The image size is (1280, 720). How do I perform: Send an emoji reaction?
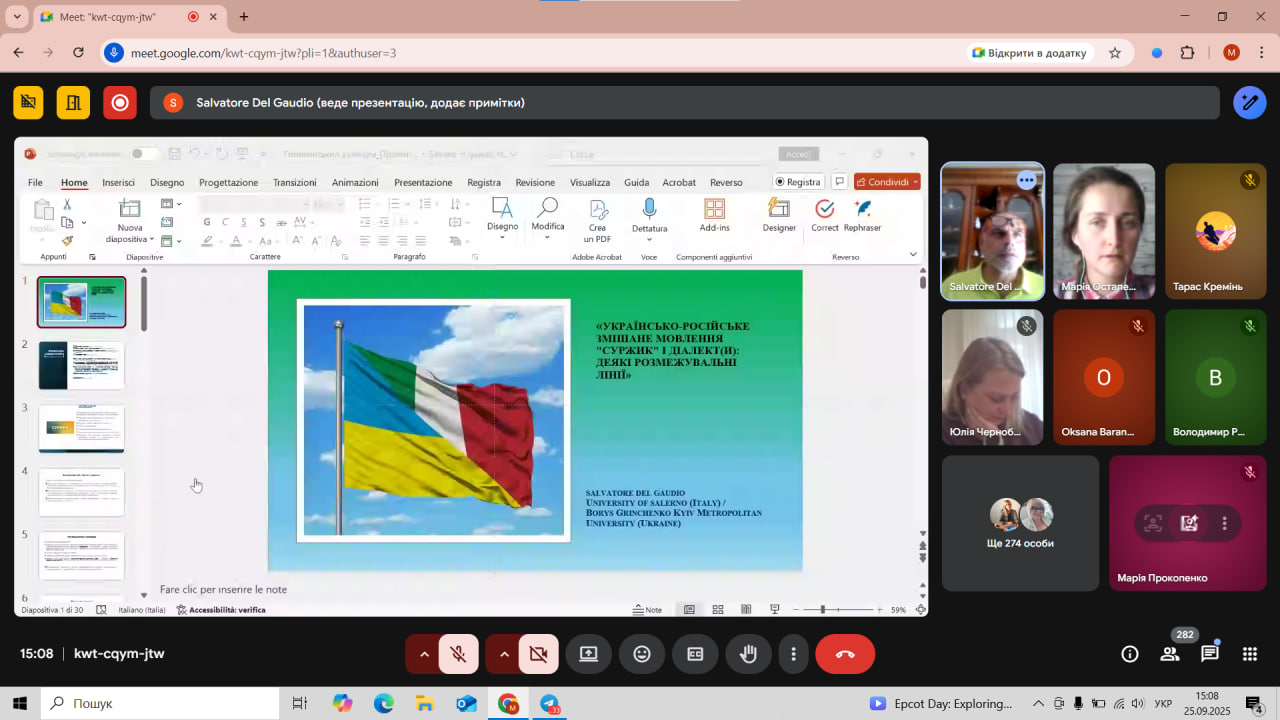pos(642,654)
